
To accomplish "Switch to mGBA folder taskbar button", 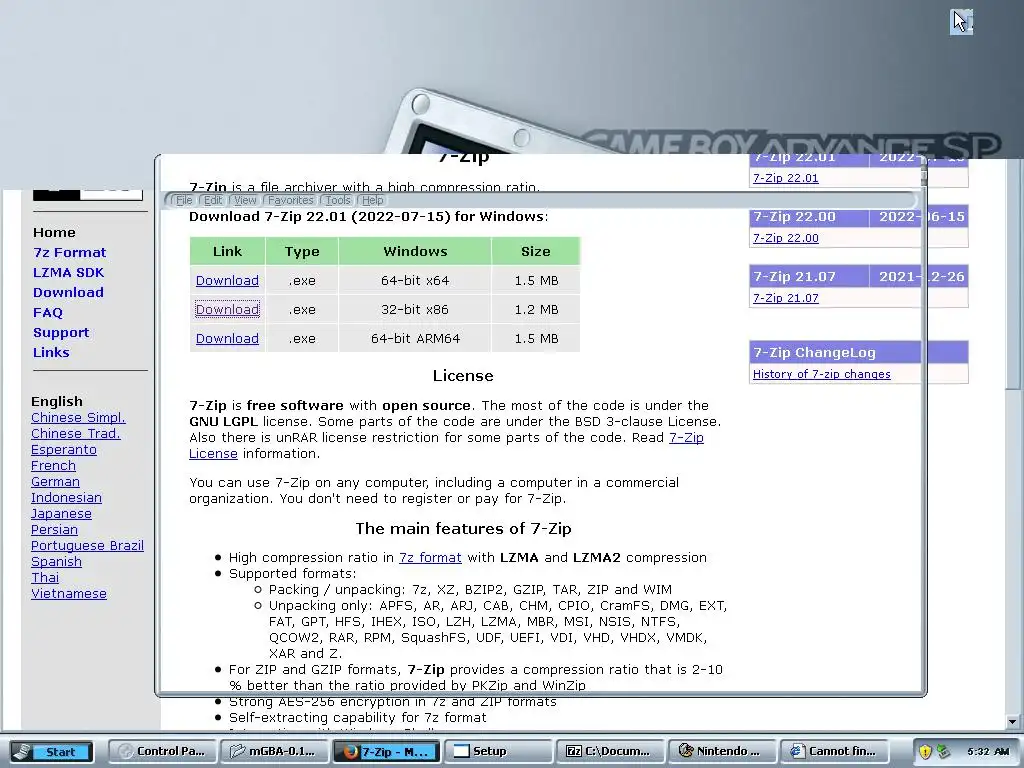I will (275, 751).
